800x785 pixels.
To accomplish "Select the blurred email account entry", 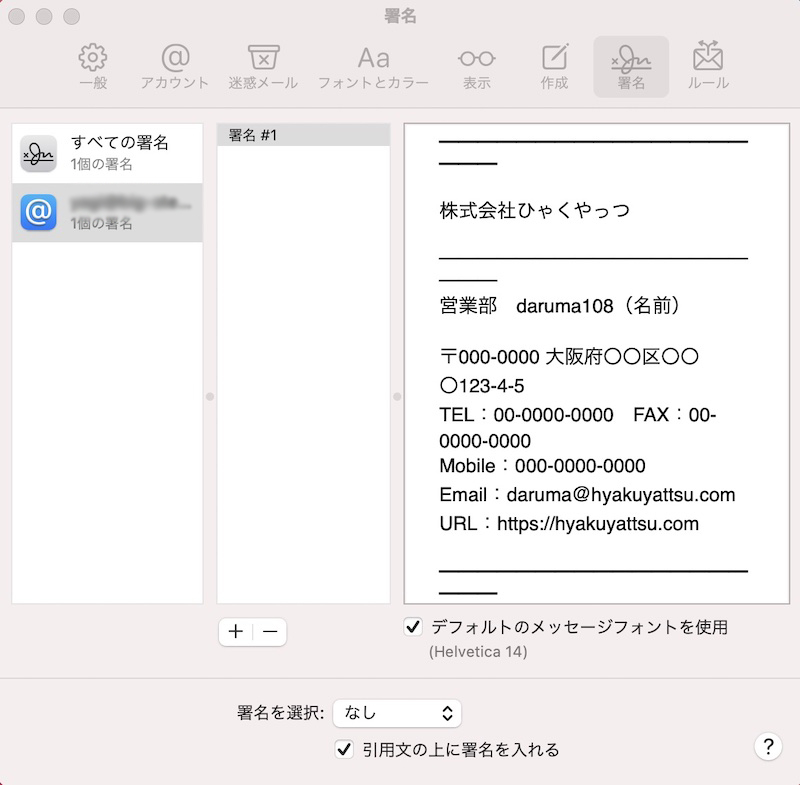I will (107, 213).
